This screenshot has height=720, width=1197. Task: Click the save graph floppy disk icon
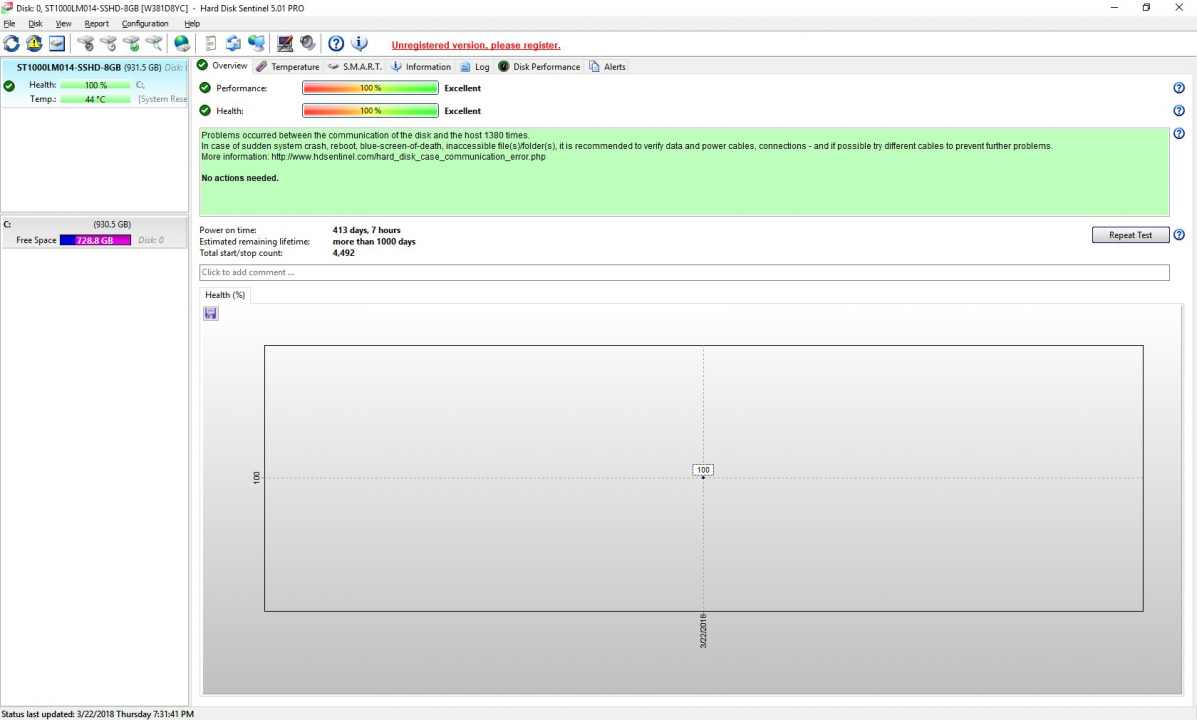(x=211, y=313)
